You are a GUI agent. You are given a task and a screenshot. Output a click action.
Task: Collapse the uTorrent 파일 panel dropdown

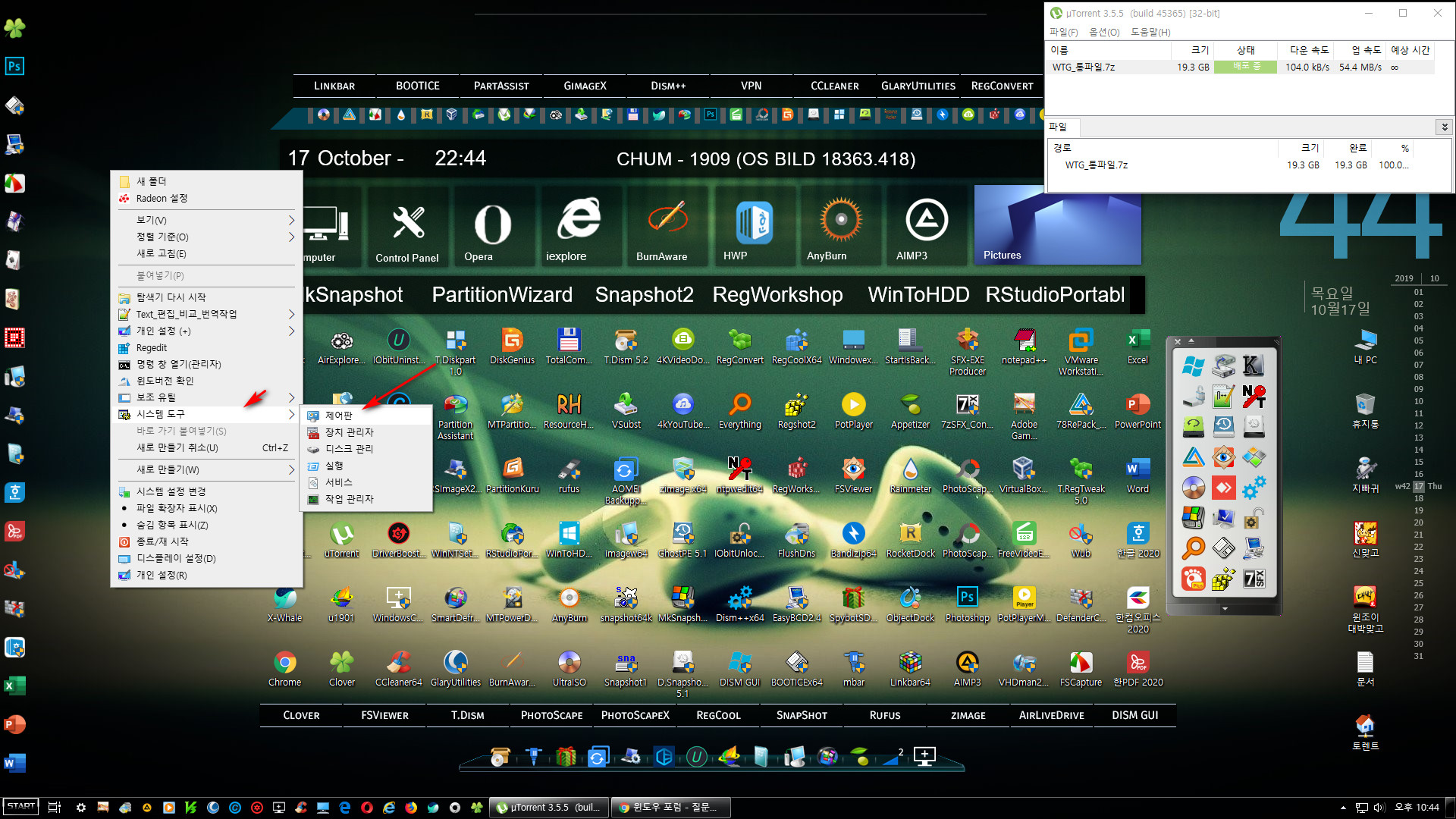(x=1444, y=127)
